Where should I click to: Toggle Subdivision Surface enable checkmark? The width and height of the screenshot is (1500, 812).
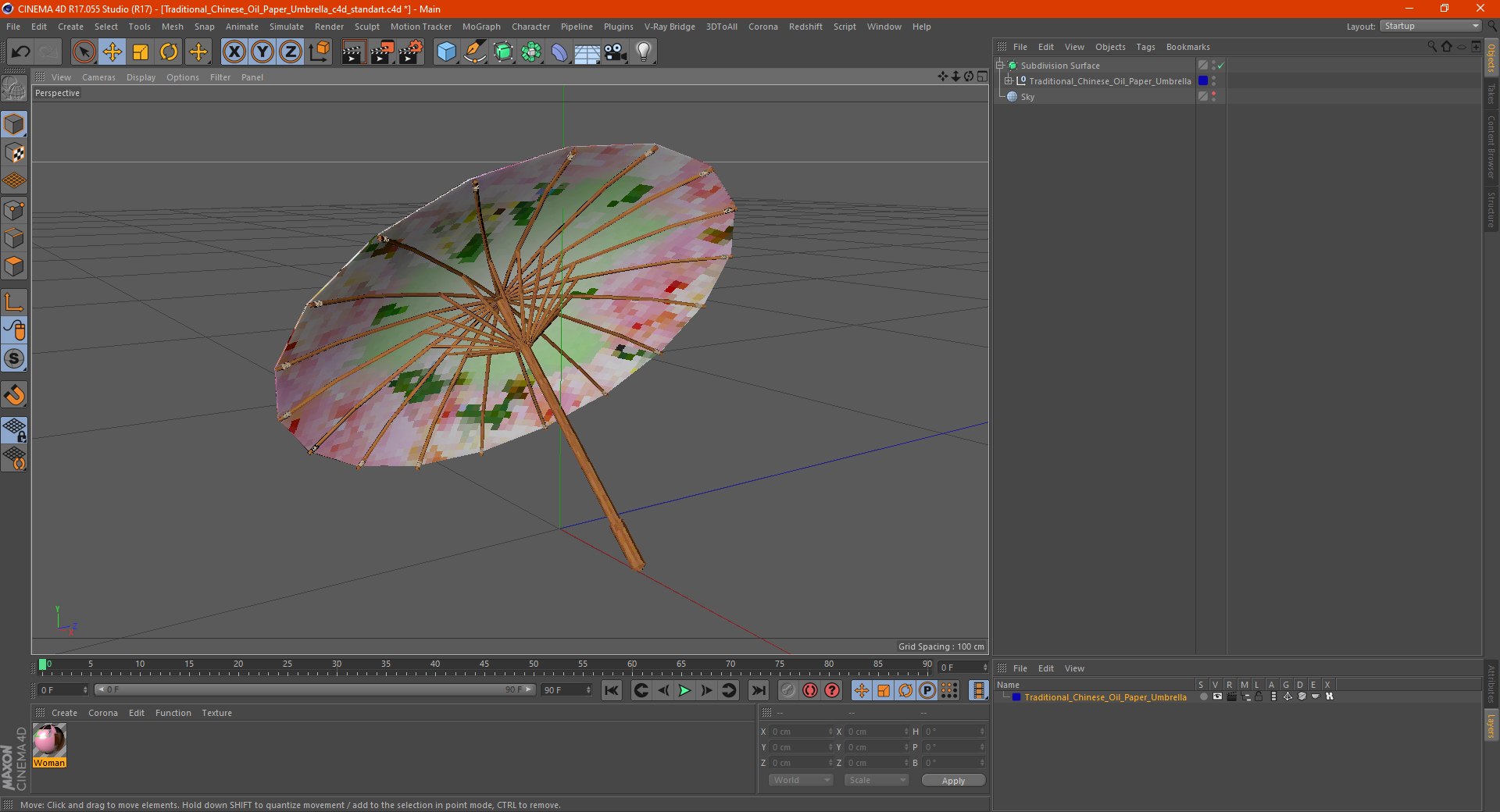[x=1220, y=66]
